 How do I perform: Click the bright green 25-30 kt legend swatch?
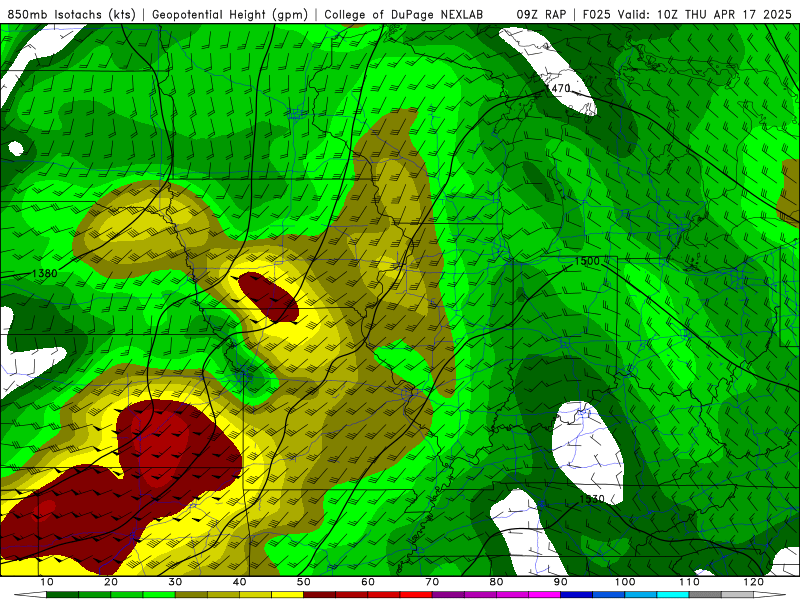pos(159,595)
